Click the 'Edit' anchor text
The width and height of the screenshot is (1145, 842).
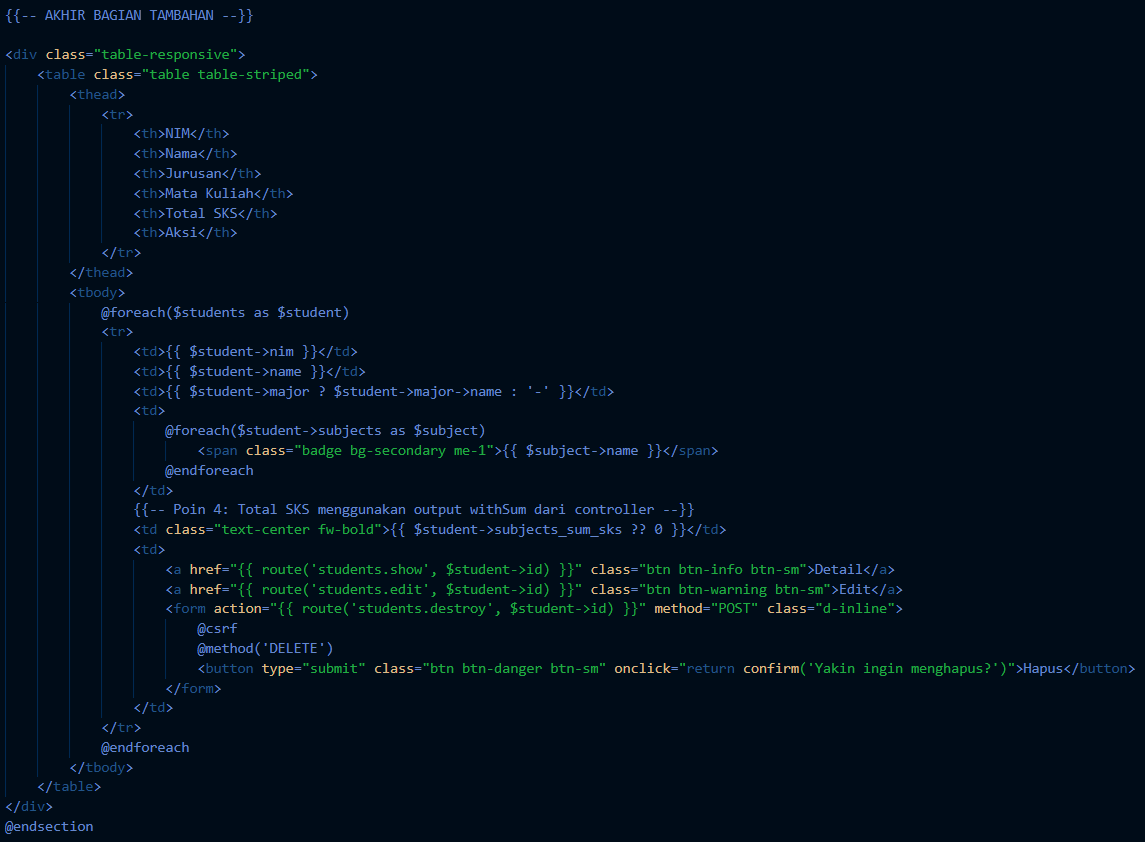pyautogui.click(x=855, y=589)
